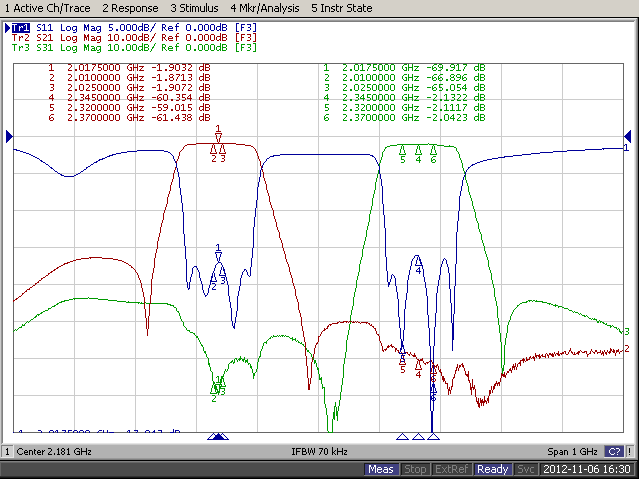Open the Mkr/Analysis menu
The width and height of the screenshot is (639, 479).
265,8
